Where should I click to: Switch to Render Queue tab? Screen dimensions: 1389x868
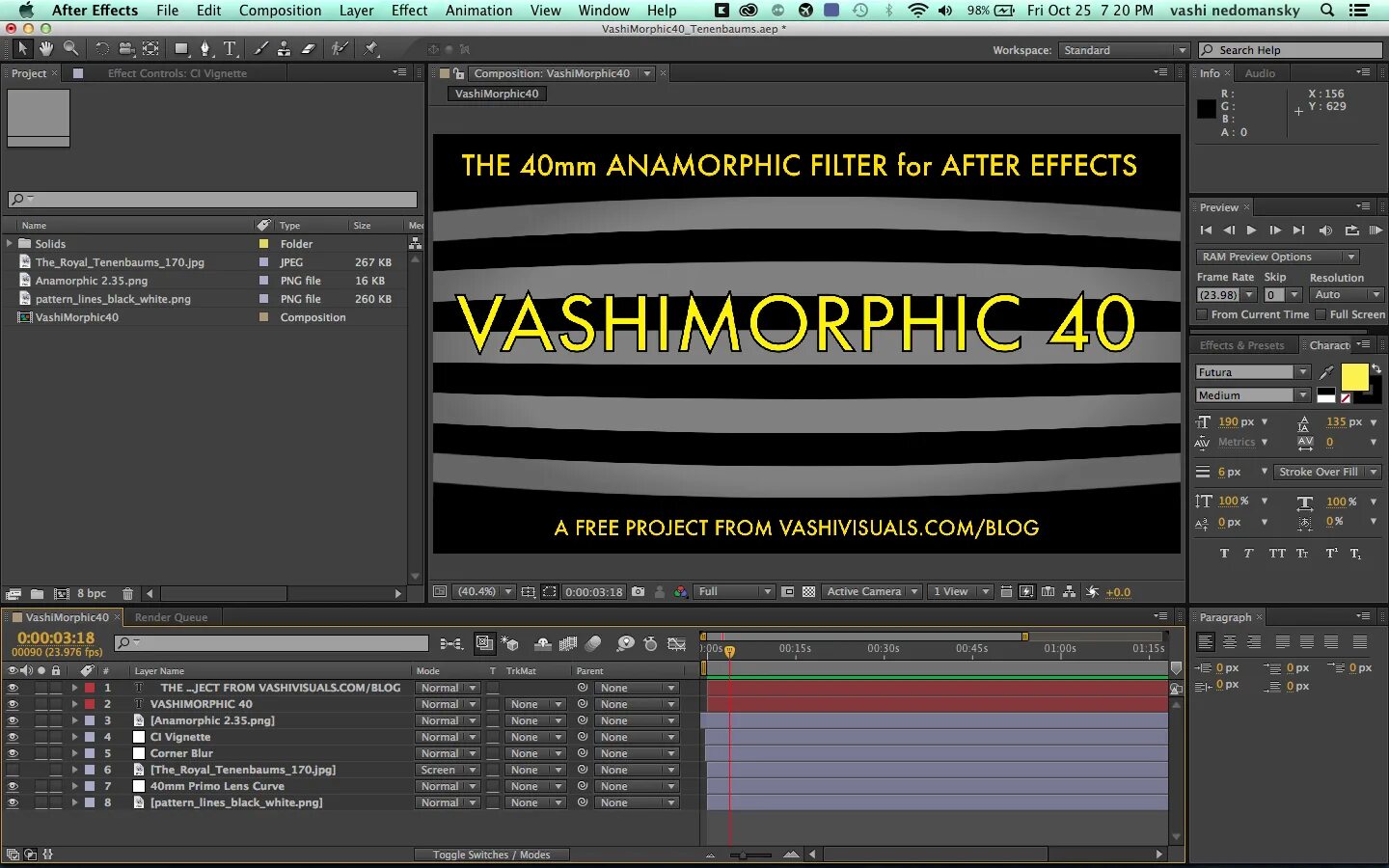click(x=172, y=617)
